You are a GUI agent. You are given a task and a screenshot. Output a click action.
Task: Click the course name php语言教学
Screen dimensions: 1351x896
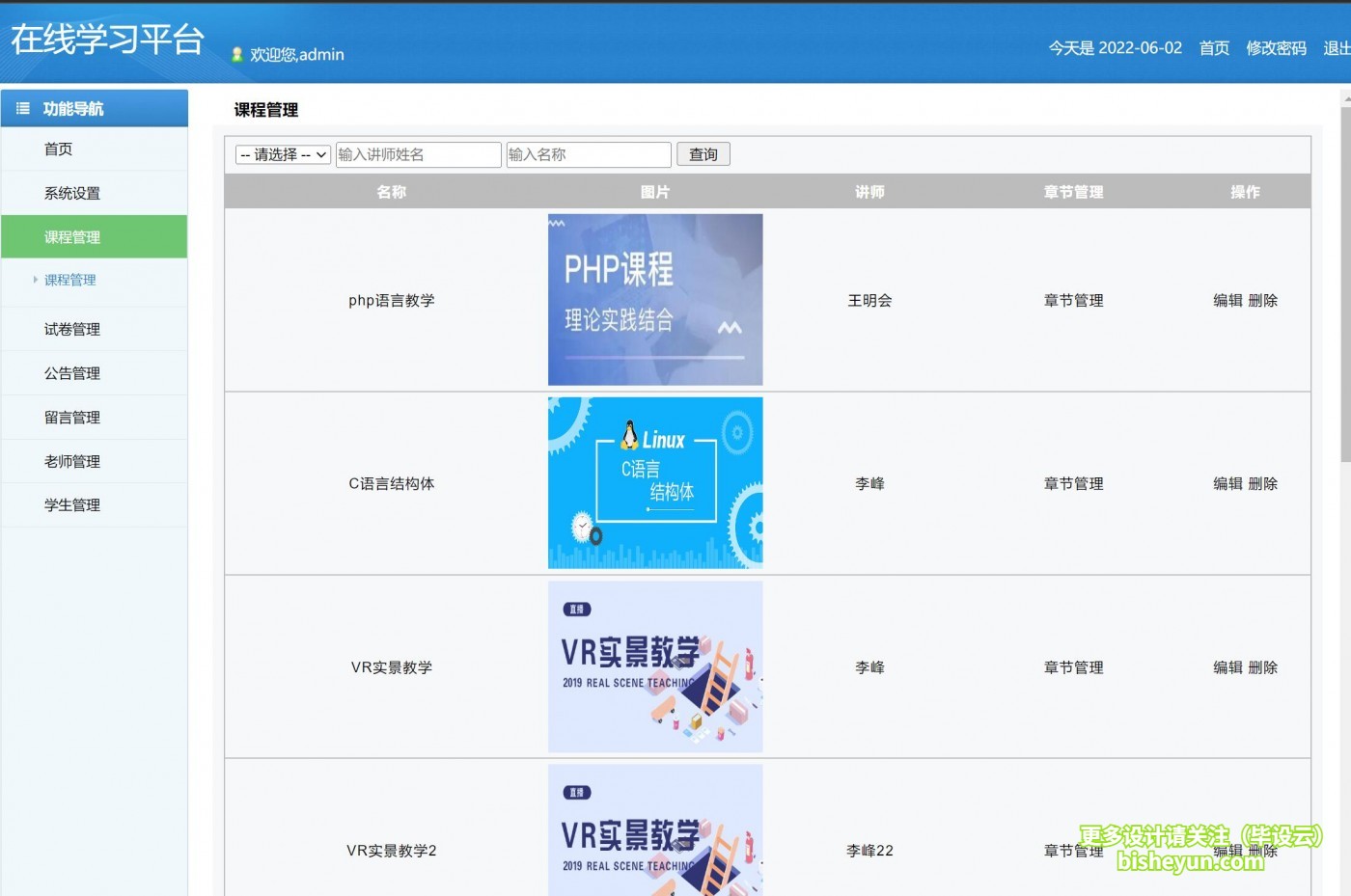(392, 301)
